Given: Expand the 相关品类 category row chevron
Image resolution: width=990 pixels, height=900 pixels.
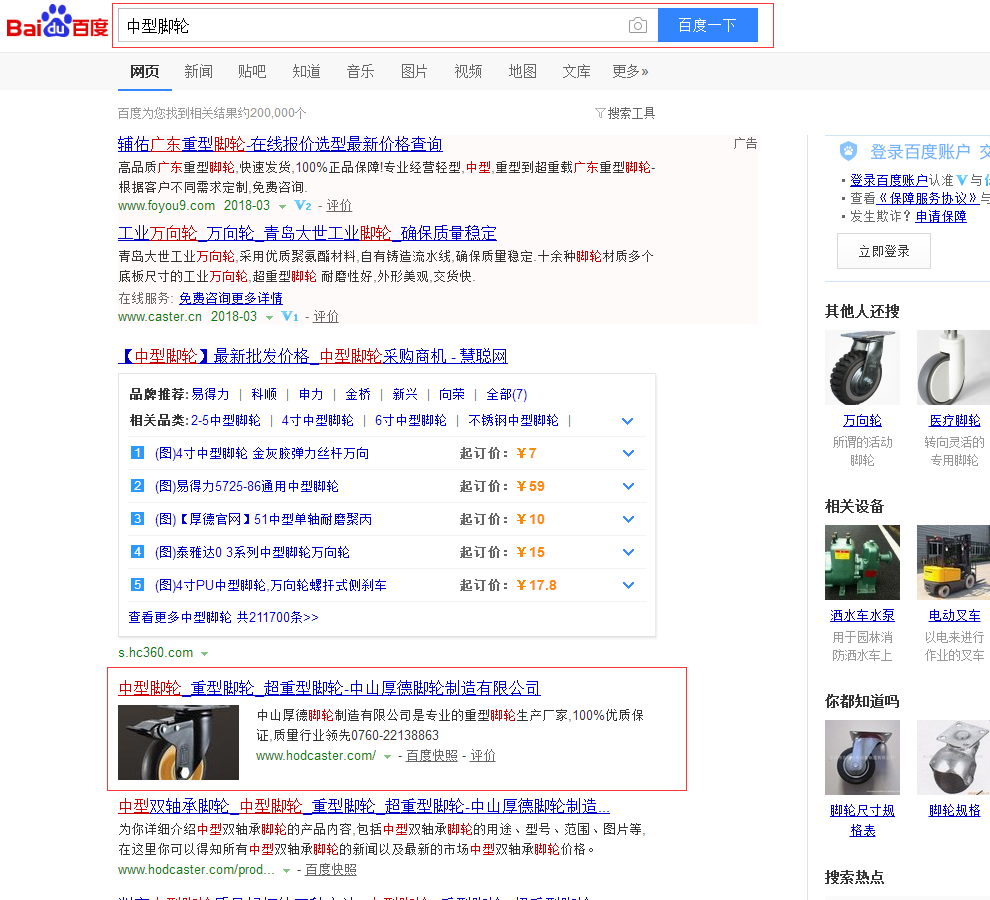Looking at the screenshot, I should (628, 421).
